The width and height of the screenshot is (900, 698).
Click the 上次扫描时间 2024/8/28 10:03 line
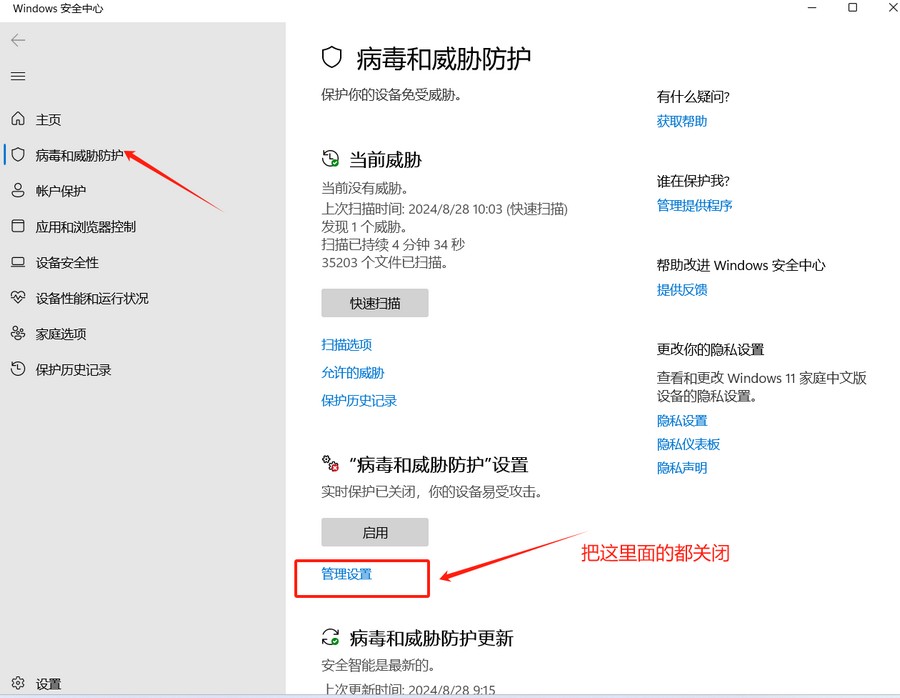444,209
